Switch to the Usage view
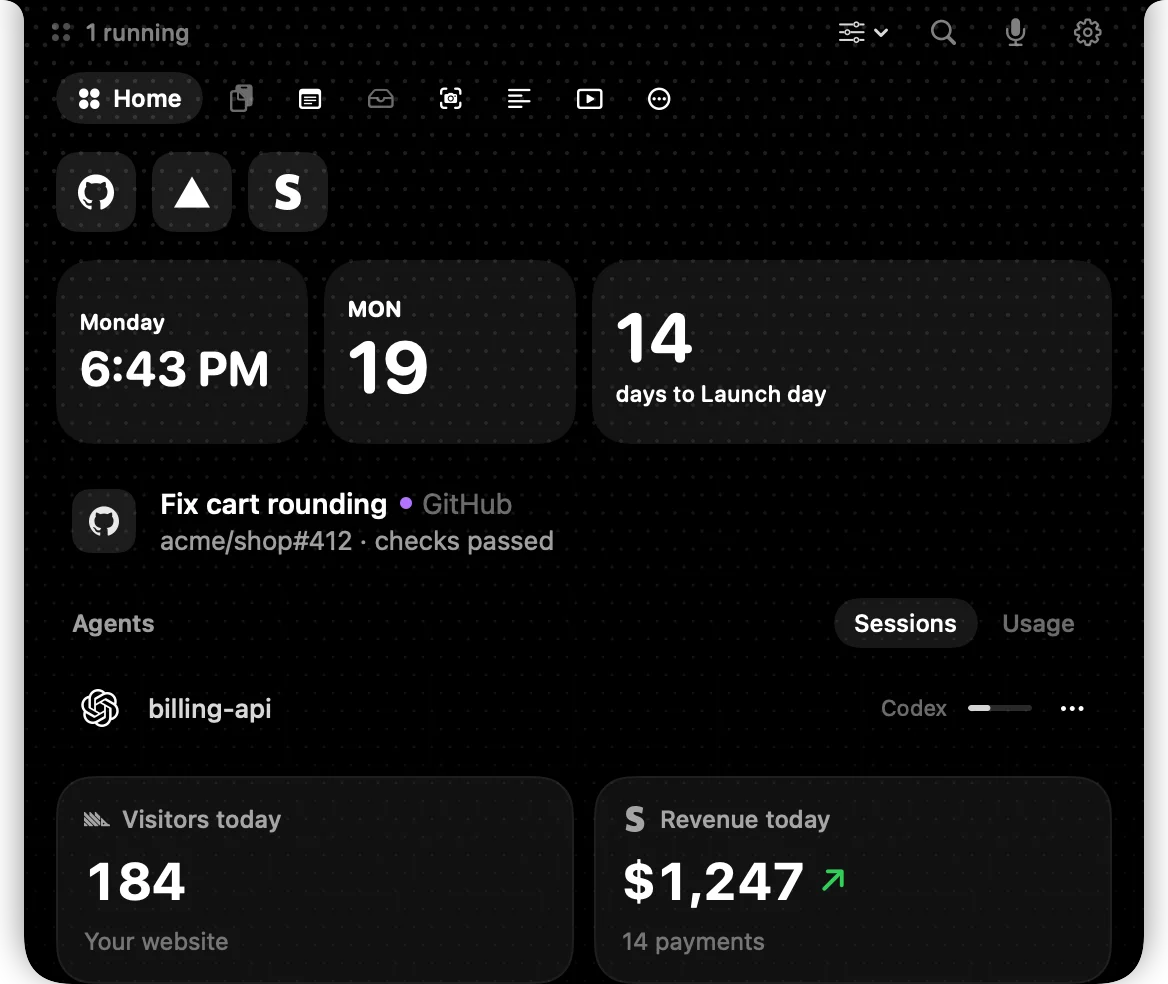Screen dimensions: 1168x984 1038,623
